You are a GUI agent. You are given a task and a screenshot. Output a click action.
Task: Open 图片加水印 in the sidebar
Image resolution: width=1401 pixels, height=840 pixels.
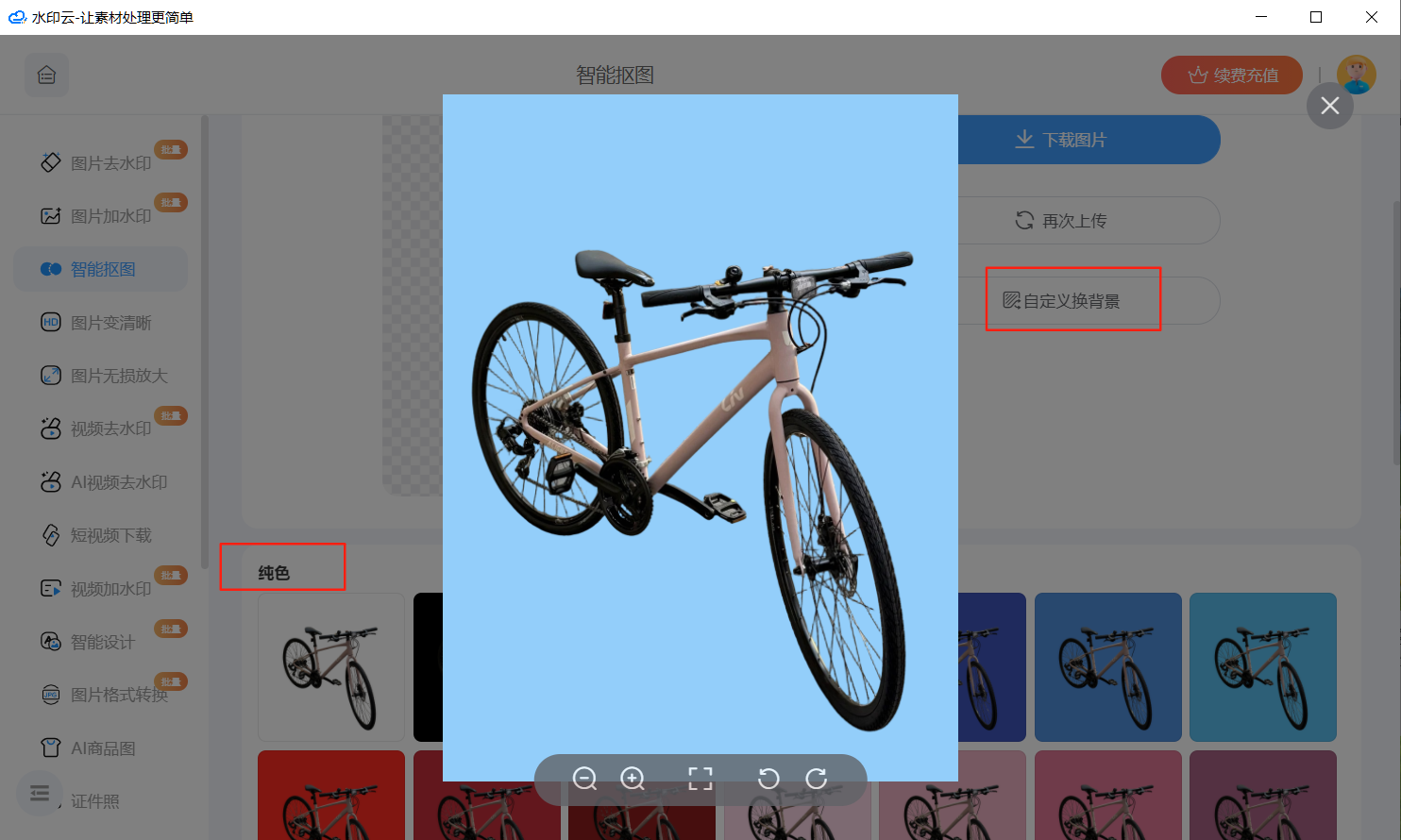coord(101,216)
